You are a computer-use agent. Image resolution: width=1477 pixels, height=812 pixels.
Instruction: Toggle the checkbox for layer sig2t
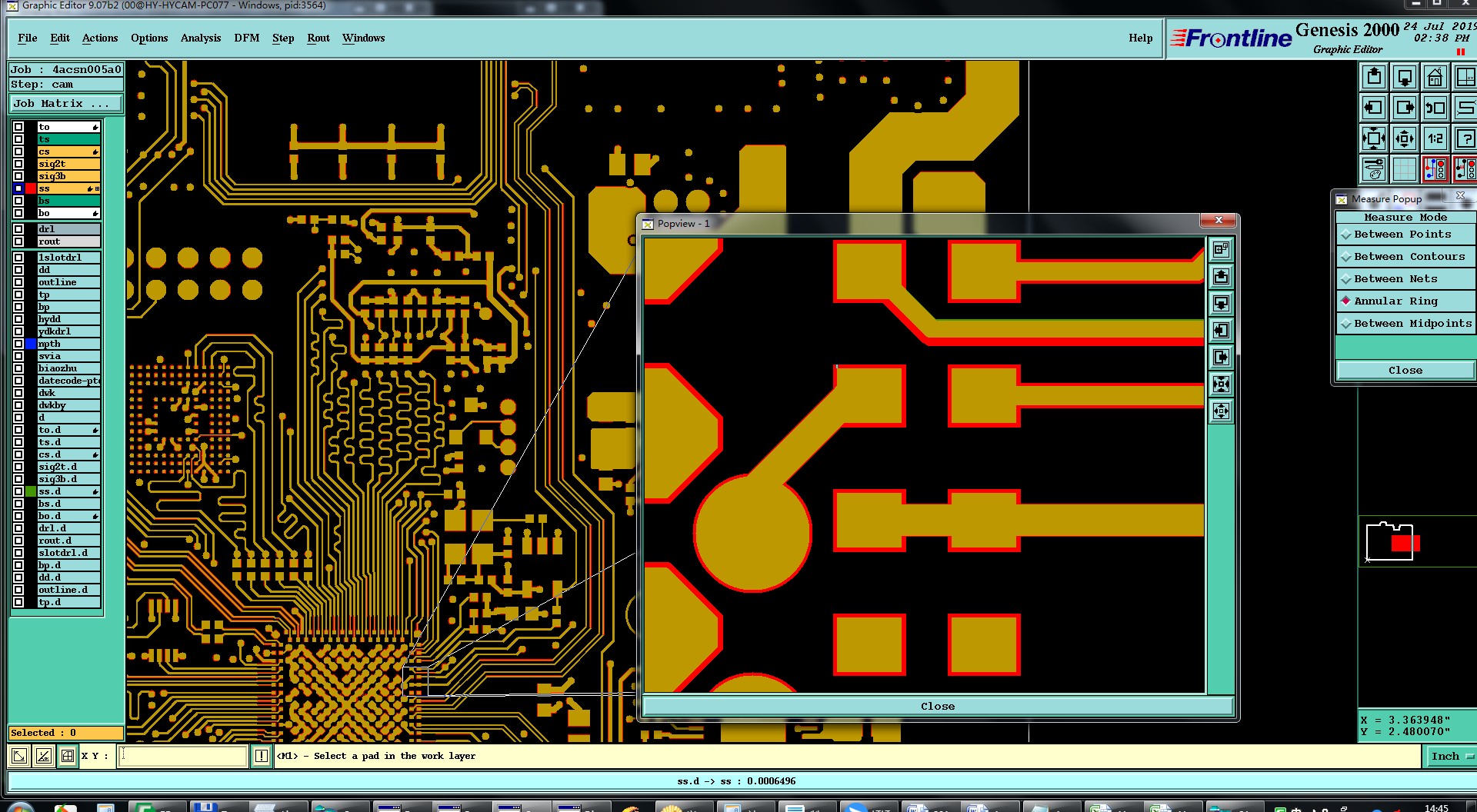tap(18, 164)
